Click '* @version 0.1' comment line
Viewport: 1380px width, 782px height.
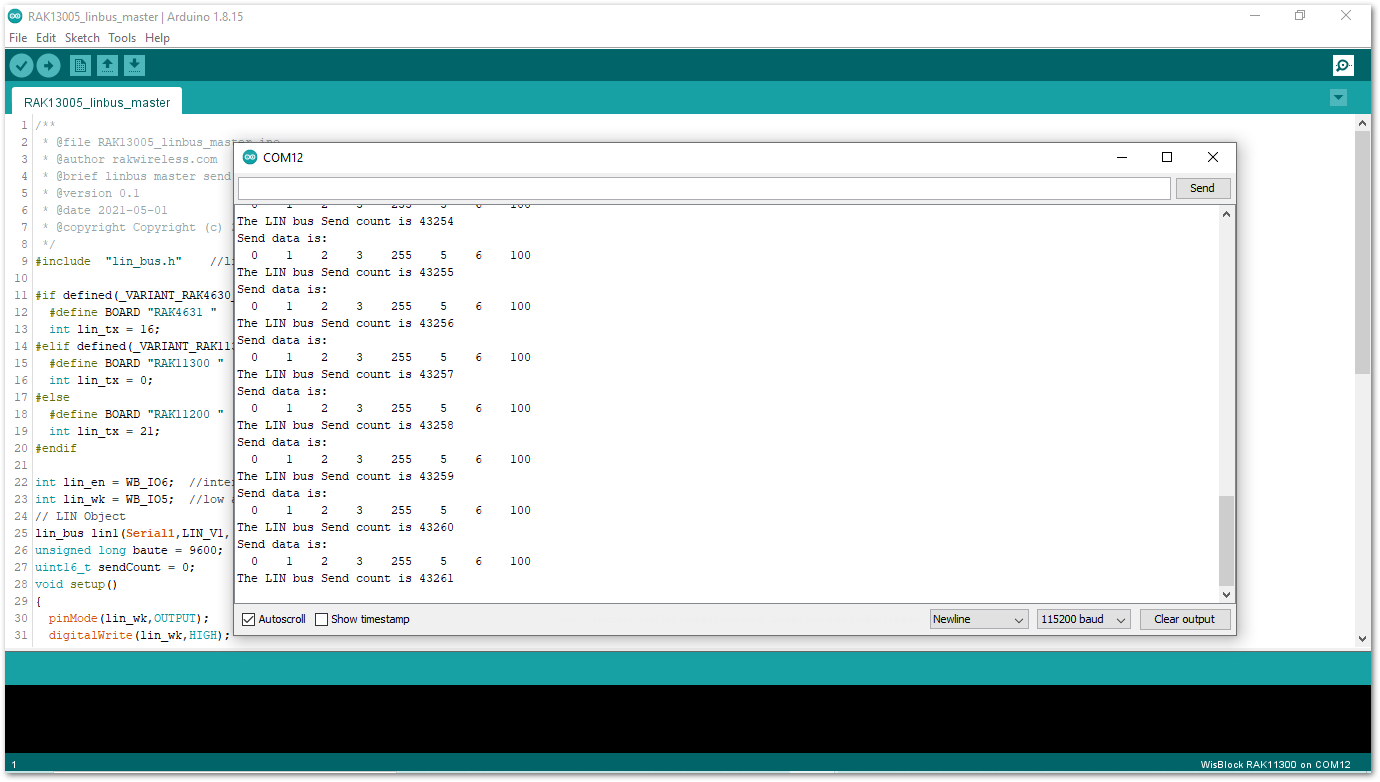[x=91, y=193]
